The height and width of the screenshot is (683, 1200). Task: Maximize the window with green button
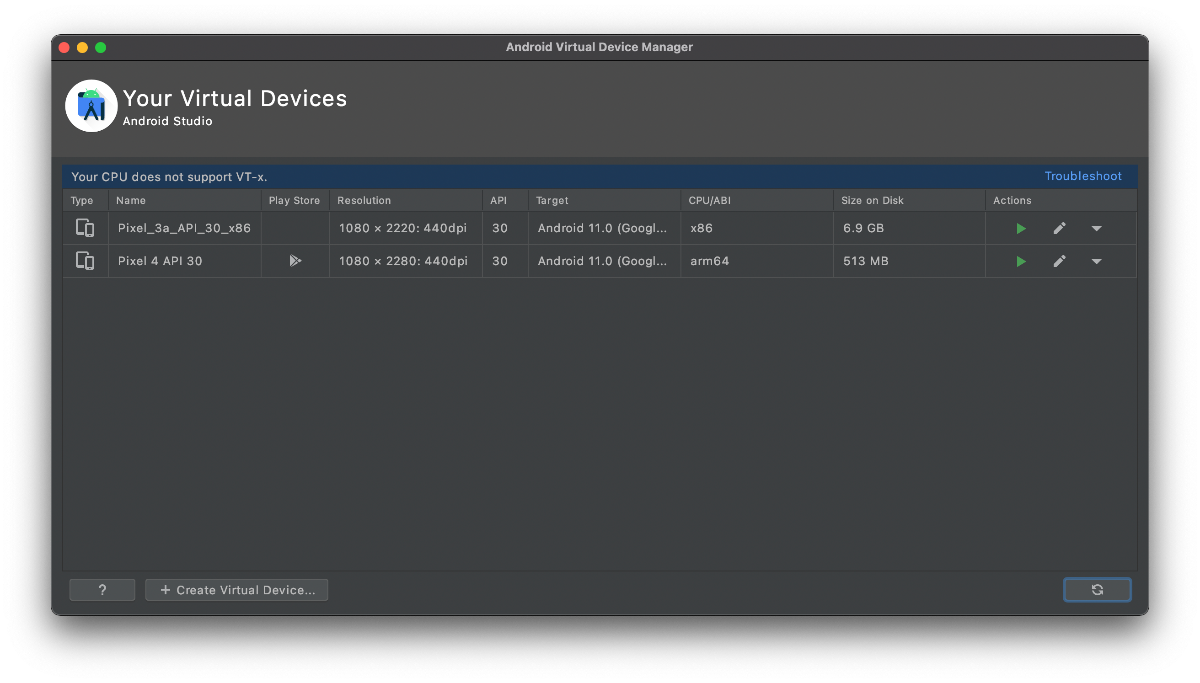tap(100, 47)
